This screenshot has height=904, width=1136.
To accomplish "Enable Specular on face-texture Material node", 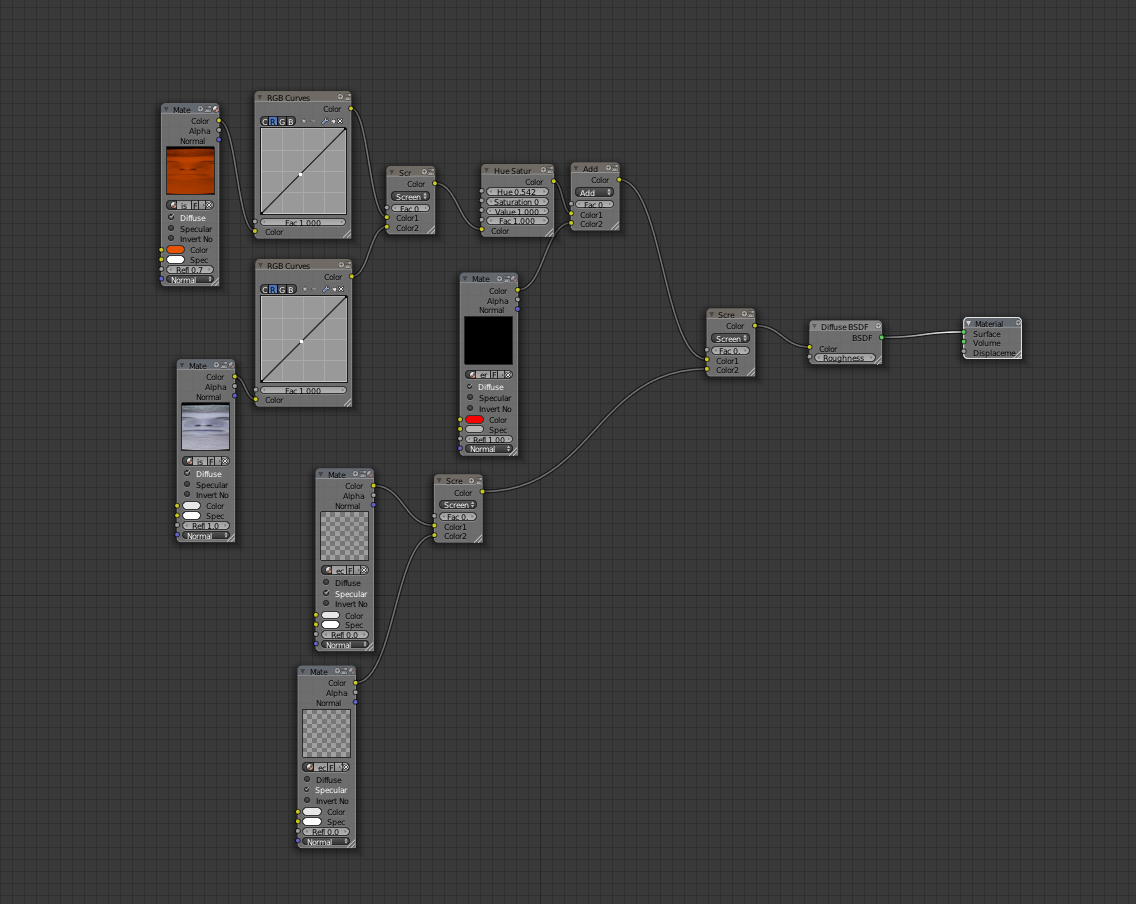I will click(187, 484).
